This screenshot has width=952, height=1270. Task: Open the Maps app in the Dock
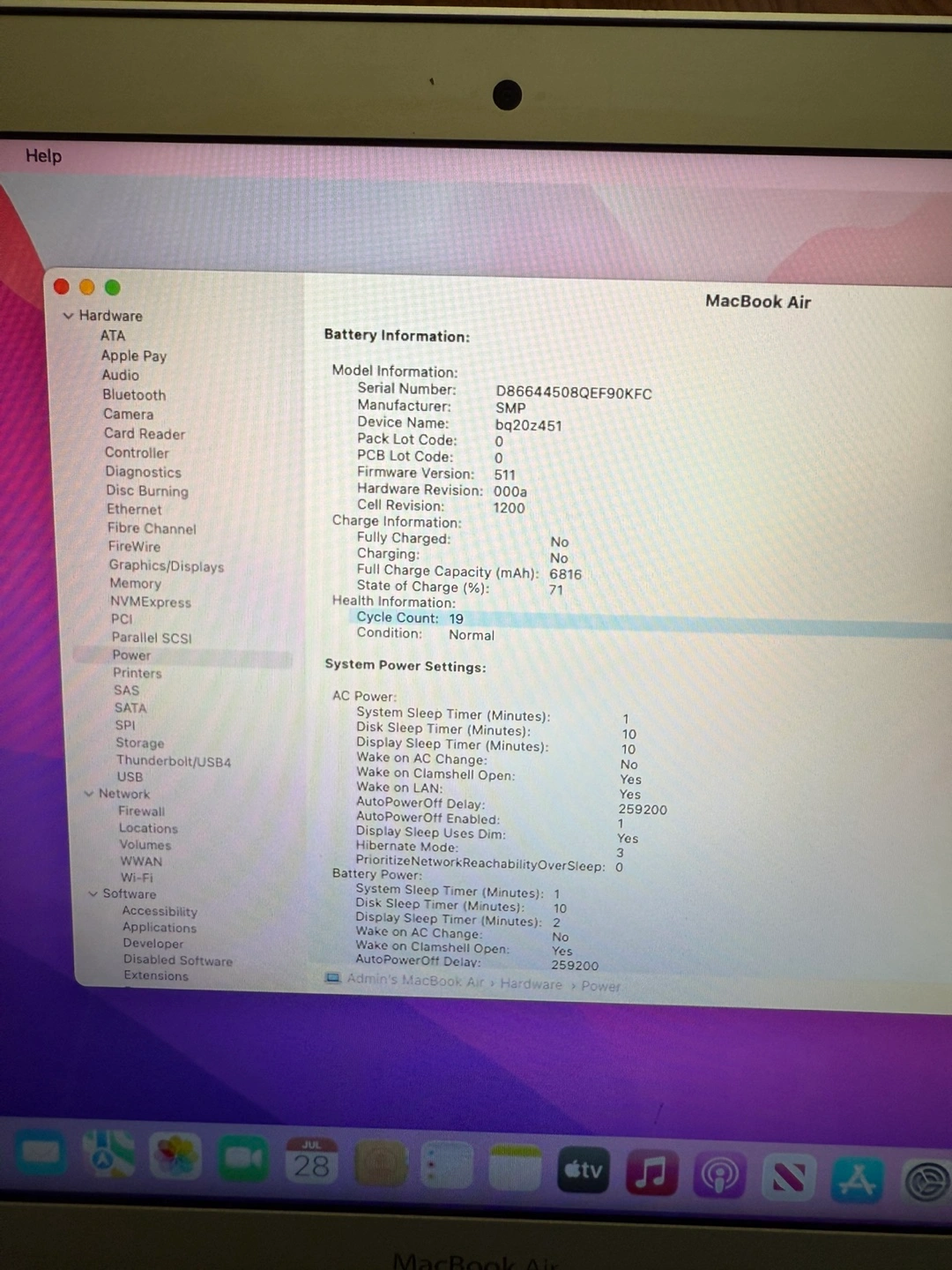click(108, 1155)
